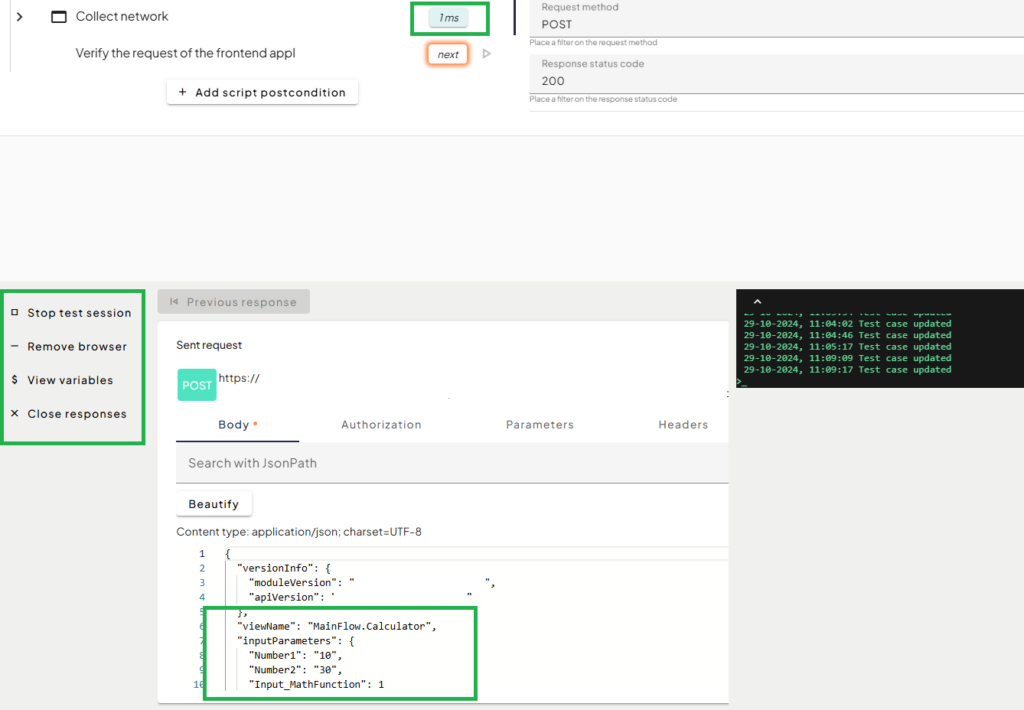
Task: Click the green POST method badge
Action: (196, 385)
